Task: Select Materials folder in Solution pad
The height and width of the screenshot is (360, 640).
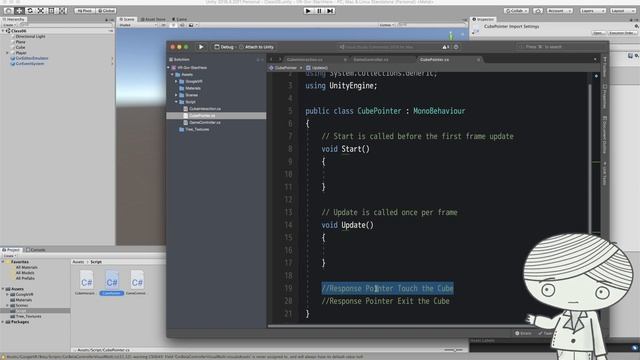Action: pos(190,88)
